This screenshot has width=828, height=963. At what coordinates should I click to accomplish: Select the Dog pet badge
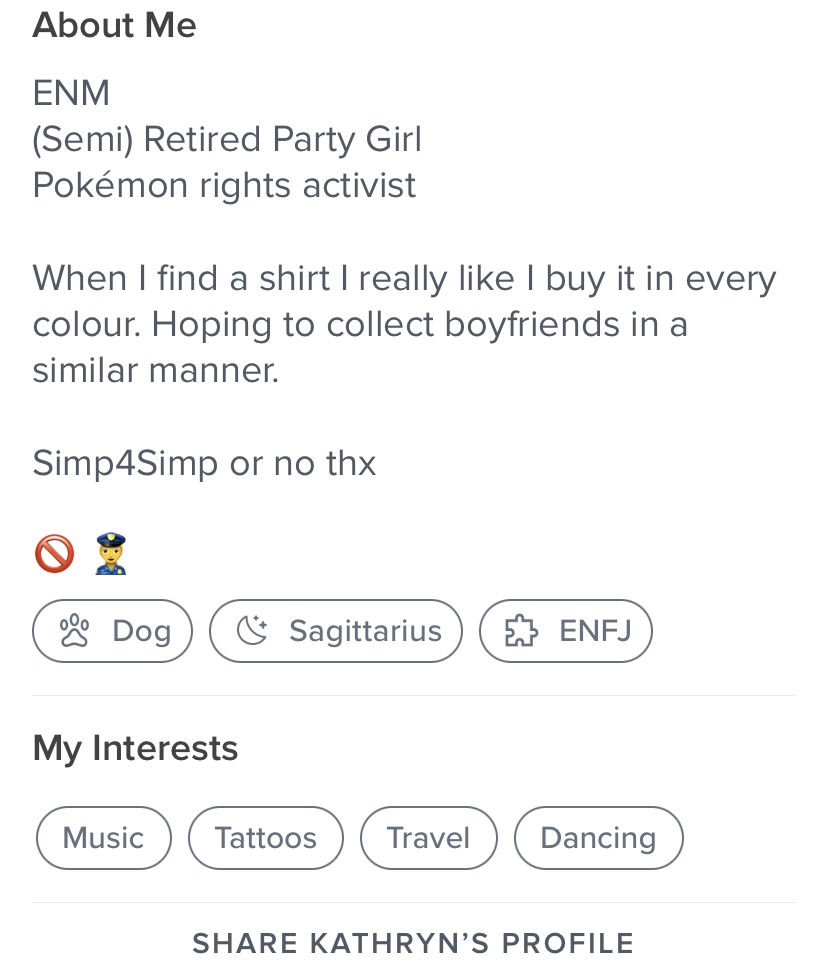click(112, 631)
